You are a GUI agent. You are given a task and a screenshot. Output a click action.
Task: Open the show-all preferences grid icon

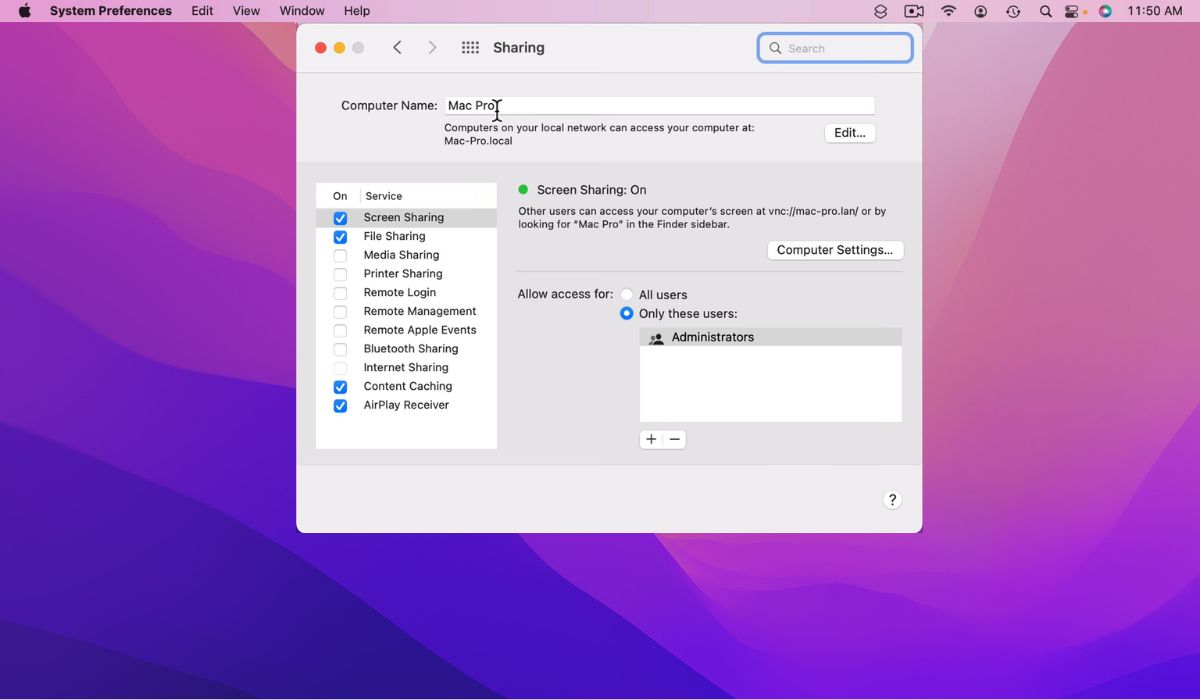tap(470, 48)
